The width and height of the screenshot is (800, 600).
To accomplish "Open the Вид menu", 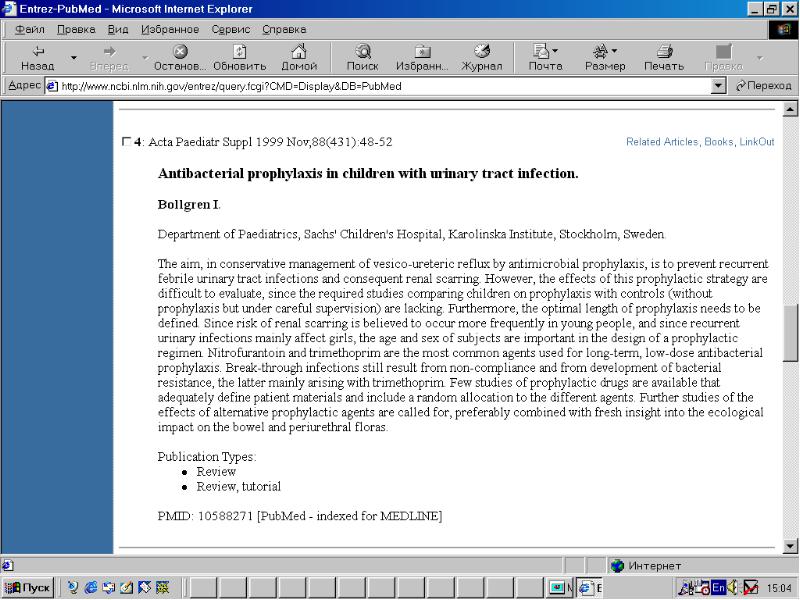I will coord(118,29).
